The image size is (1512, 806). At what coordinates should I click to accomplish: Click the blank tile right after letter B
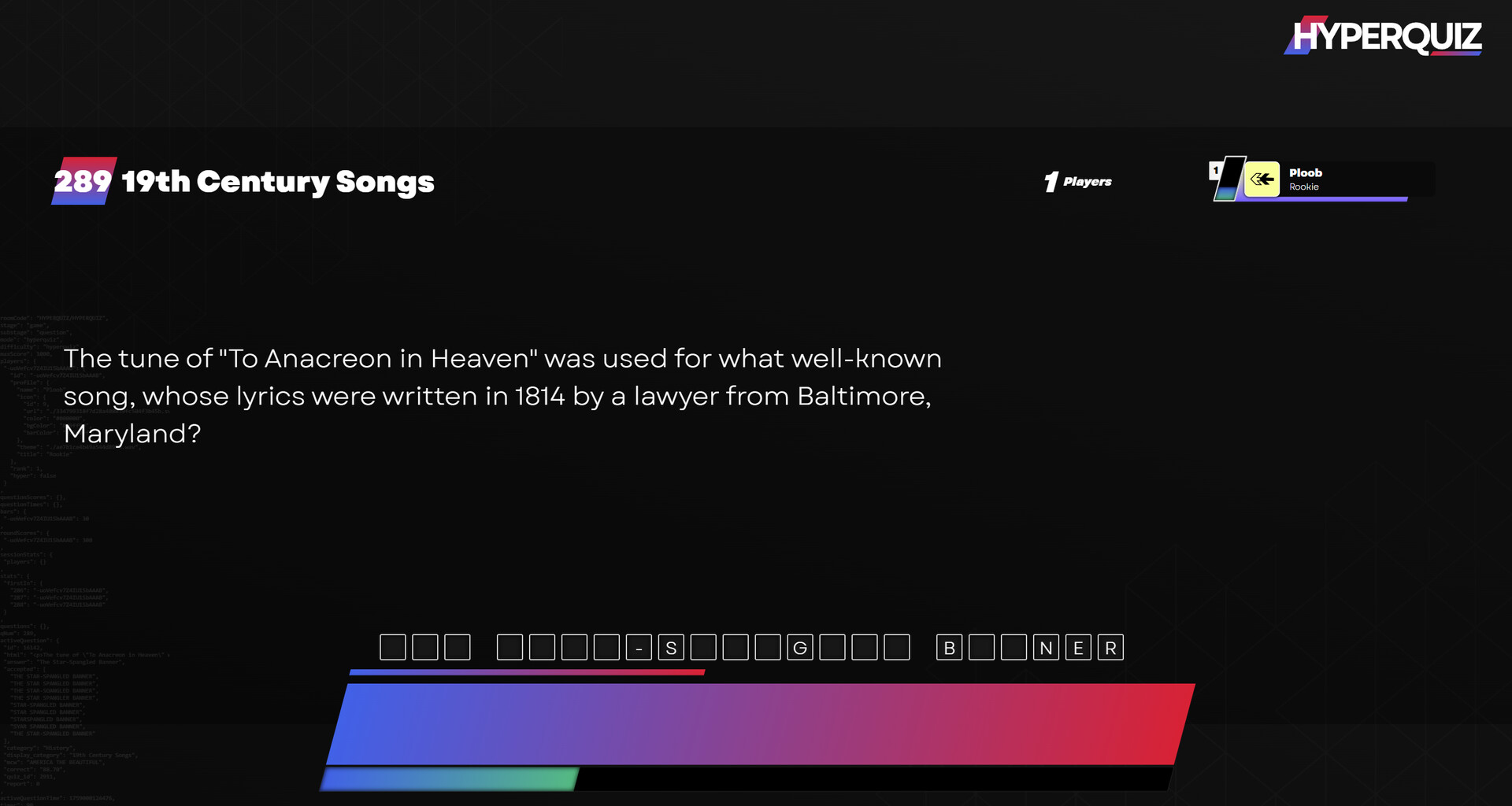[981, 648]
